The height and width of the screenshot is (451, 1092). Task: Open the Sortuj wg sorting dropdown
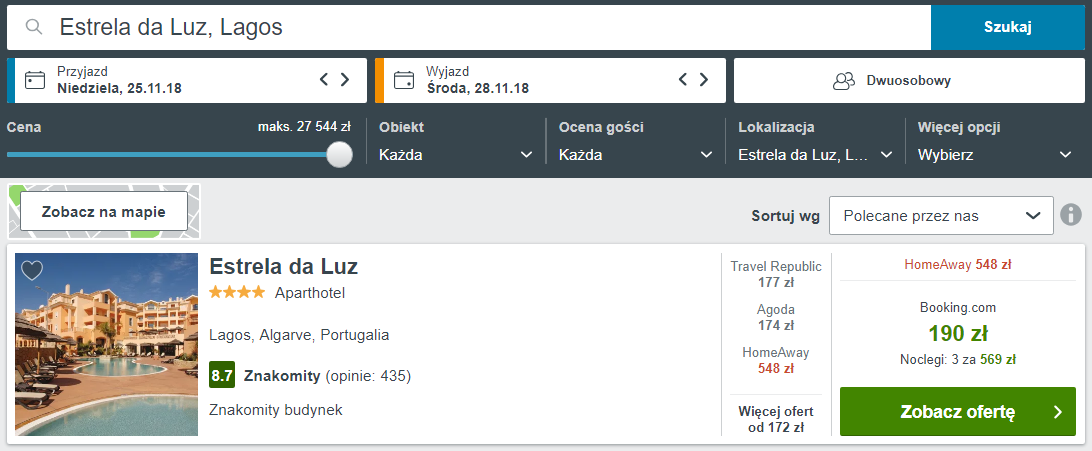click(941, 215)
